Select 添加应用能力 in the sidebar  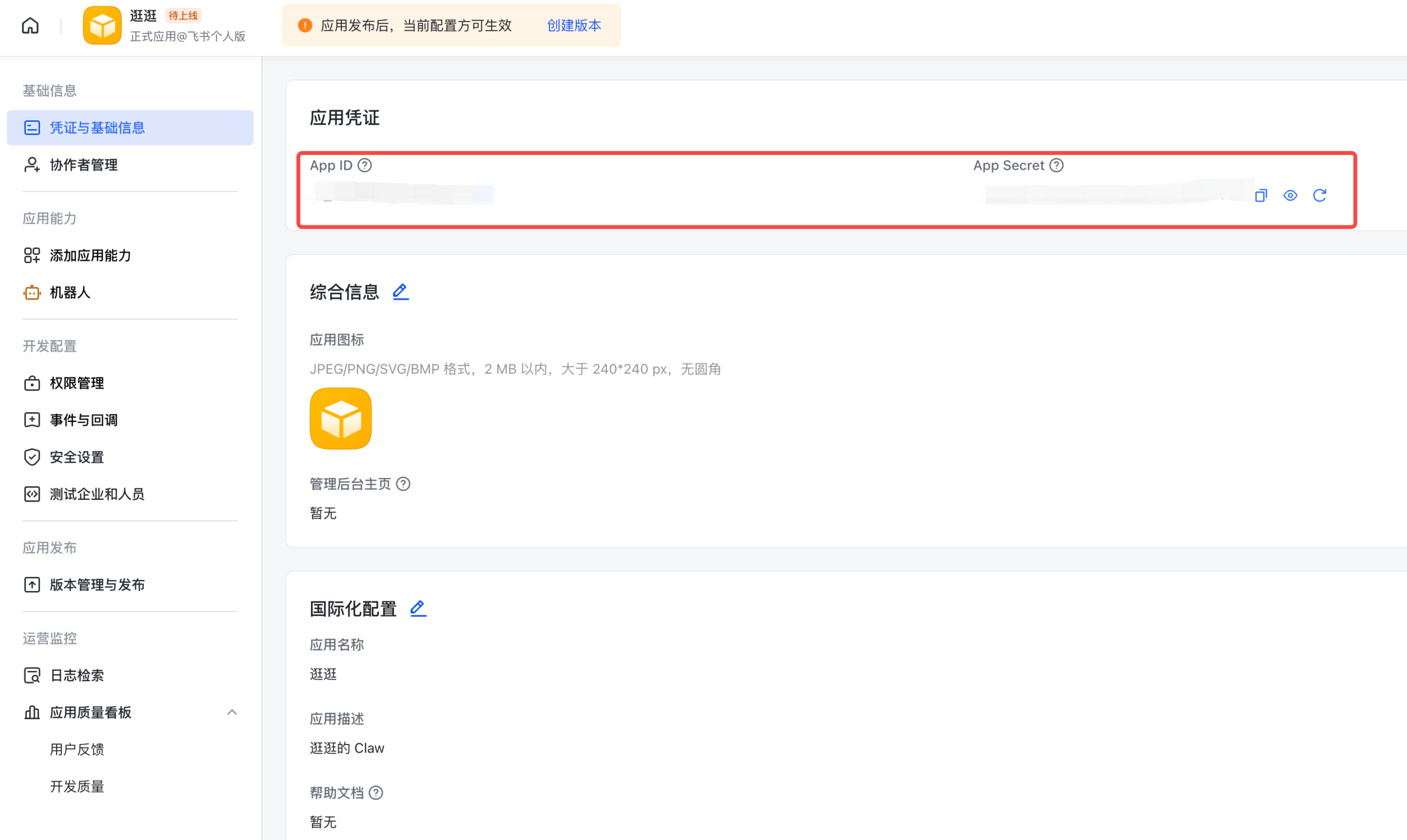coord(90,255)
